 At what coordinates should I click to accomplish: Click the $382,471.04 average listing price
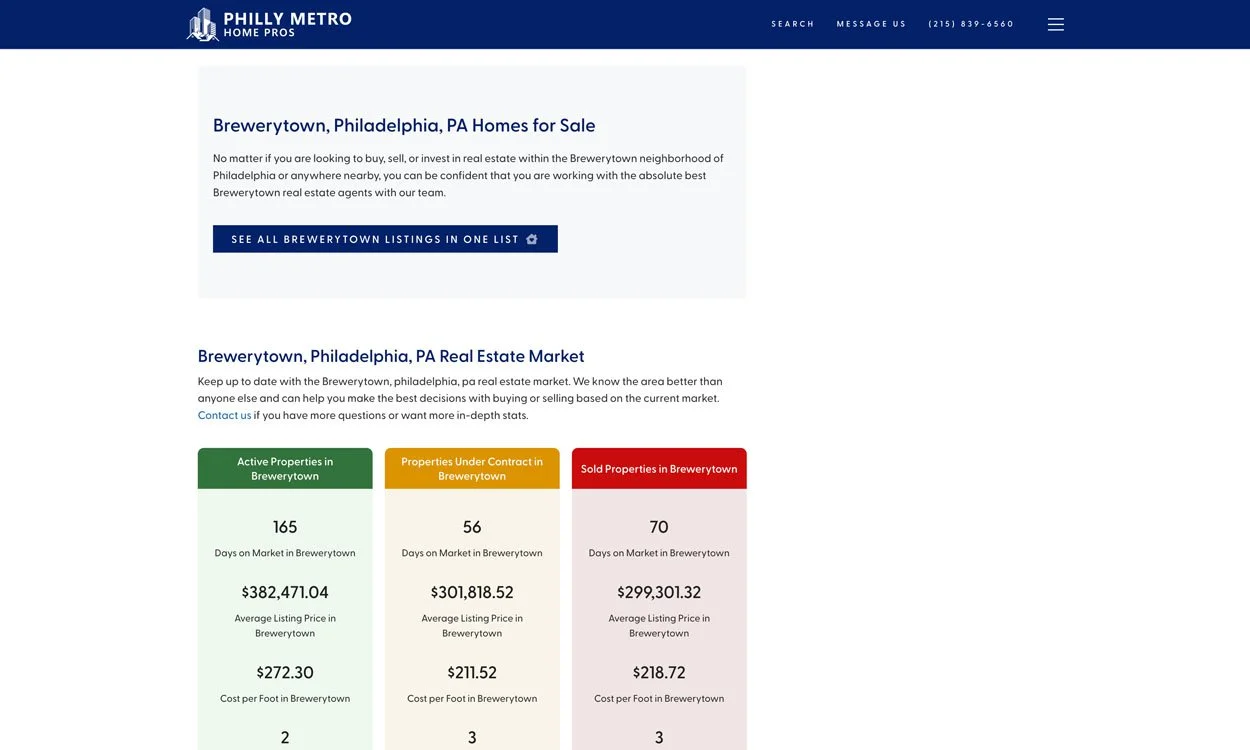pyautogui.click(x=285, y=592)
